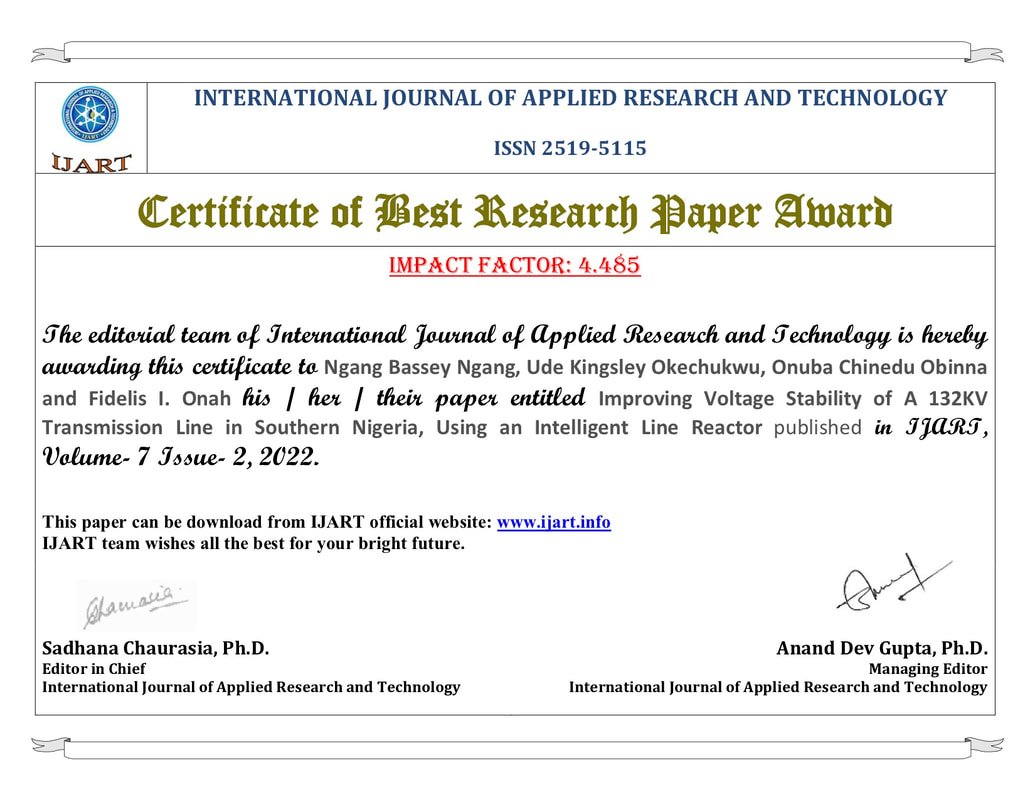Click the name Sadhana Chaurasia, Ph.D.
The image size is (1035, 800).
pos(156,648)
